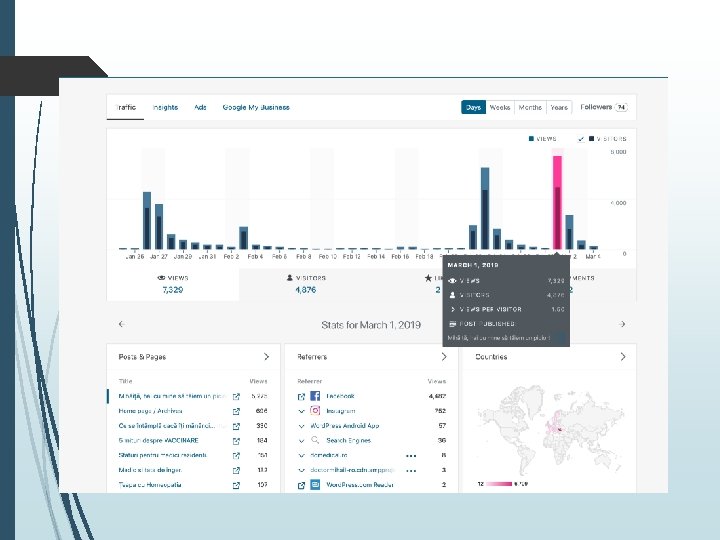Toggle the Visitors checkbox in chart legend
The height and width of the screenshot is (540, 720).
(x=581, y=139)
